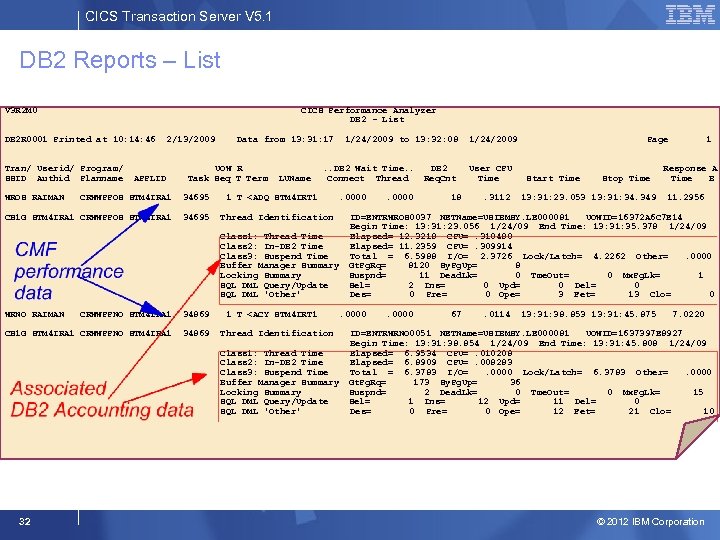This screenshot has width=720, height=540.
Task: Click response time value '11.2956'
Action: [686, 197]
